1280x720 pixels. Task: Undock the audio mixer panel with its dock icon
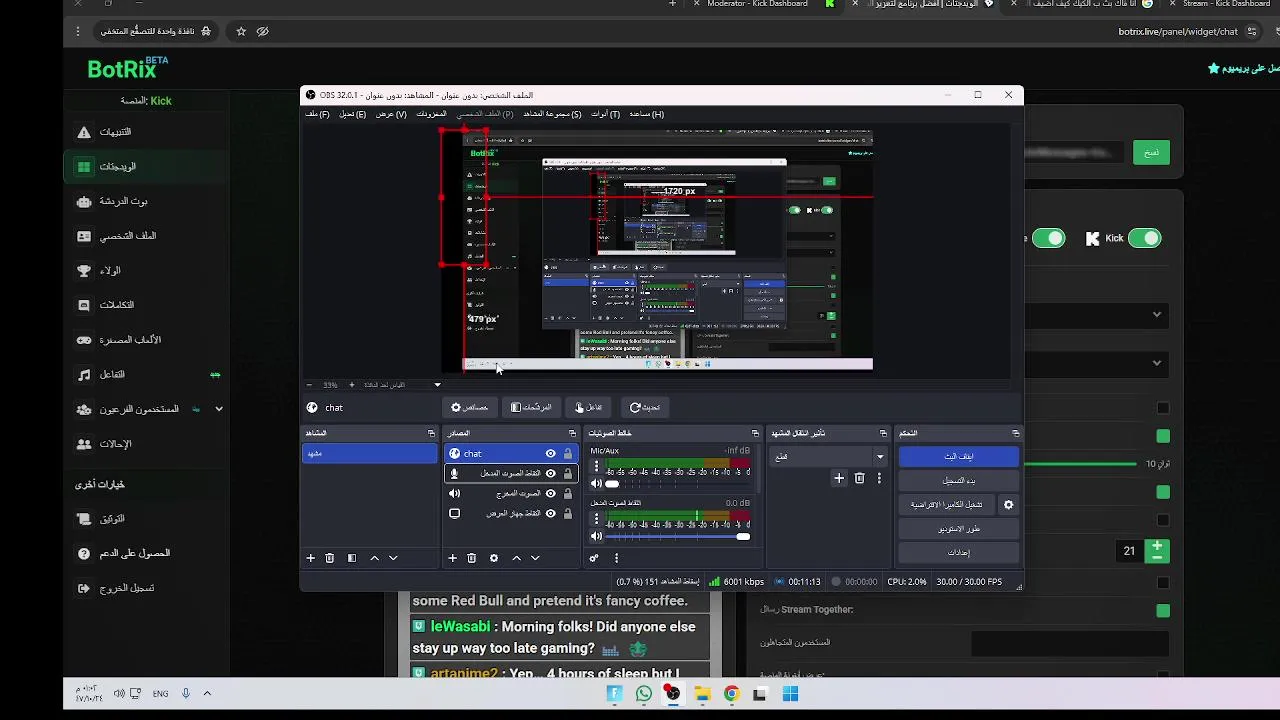point(757,433)
